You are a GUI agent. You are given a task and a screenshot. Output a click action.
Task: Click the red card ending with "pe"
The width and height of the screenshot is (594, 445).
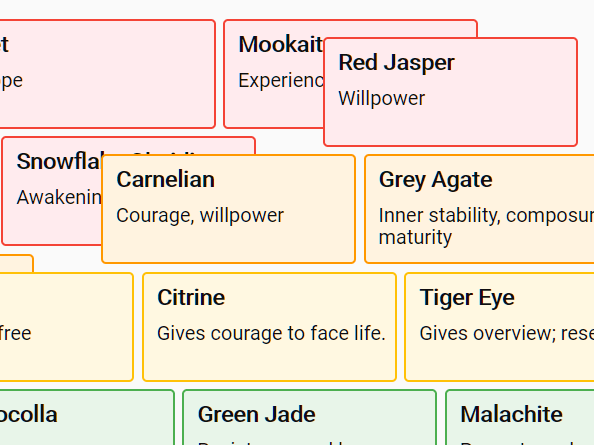point(107,74)
